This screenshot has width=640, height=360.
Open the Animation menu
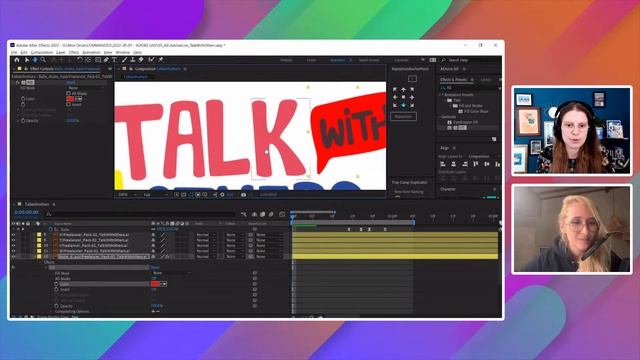point(91,53)
